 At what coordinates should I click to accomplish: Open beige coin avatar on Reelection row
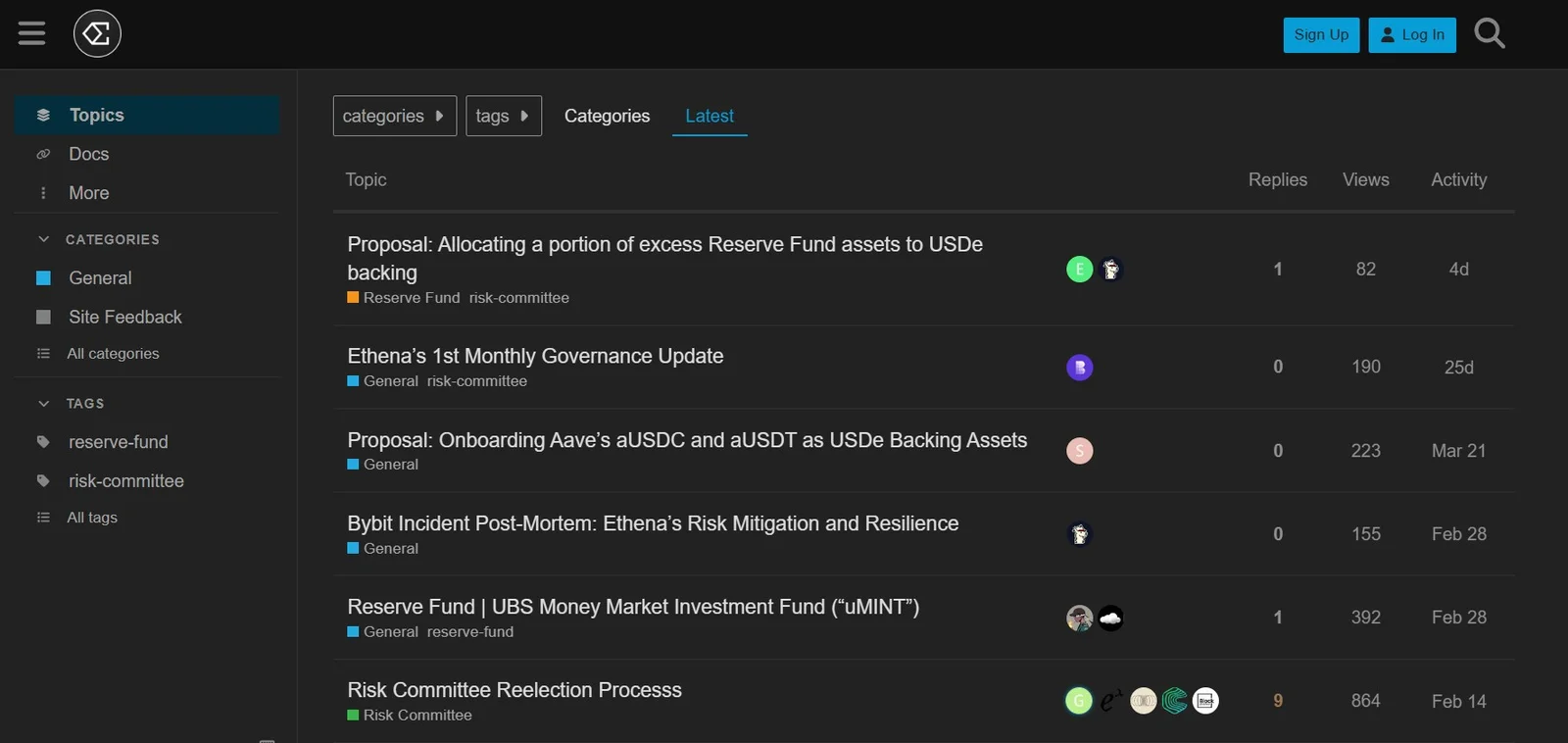click(x=1143, y=701)
